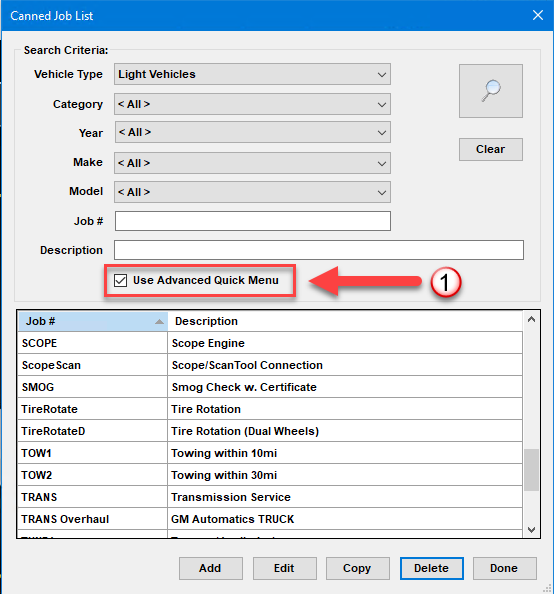The image size is (554, 594).
Task: Click the Copy button
Action: pos(357,568)
